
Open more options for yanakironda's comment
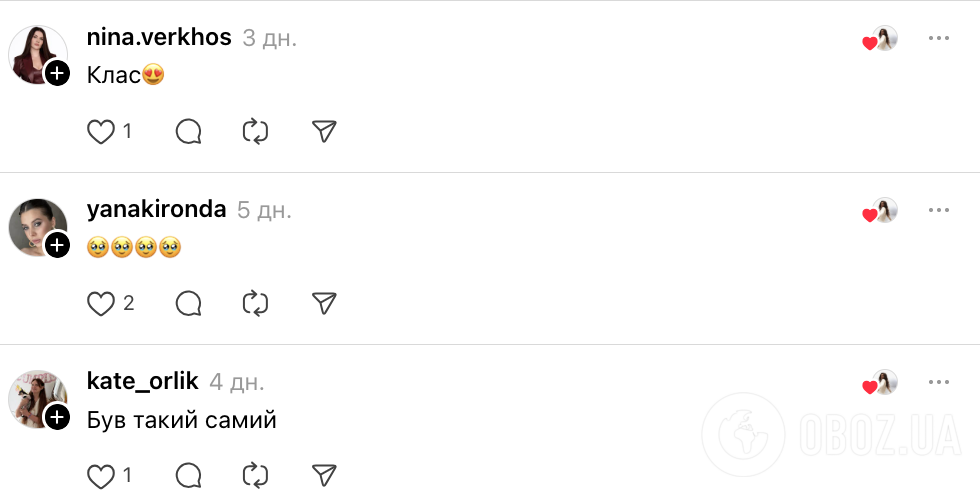938,210
